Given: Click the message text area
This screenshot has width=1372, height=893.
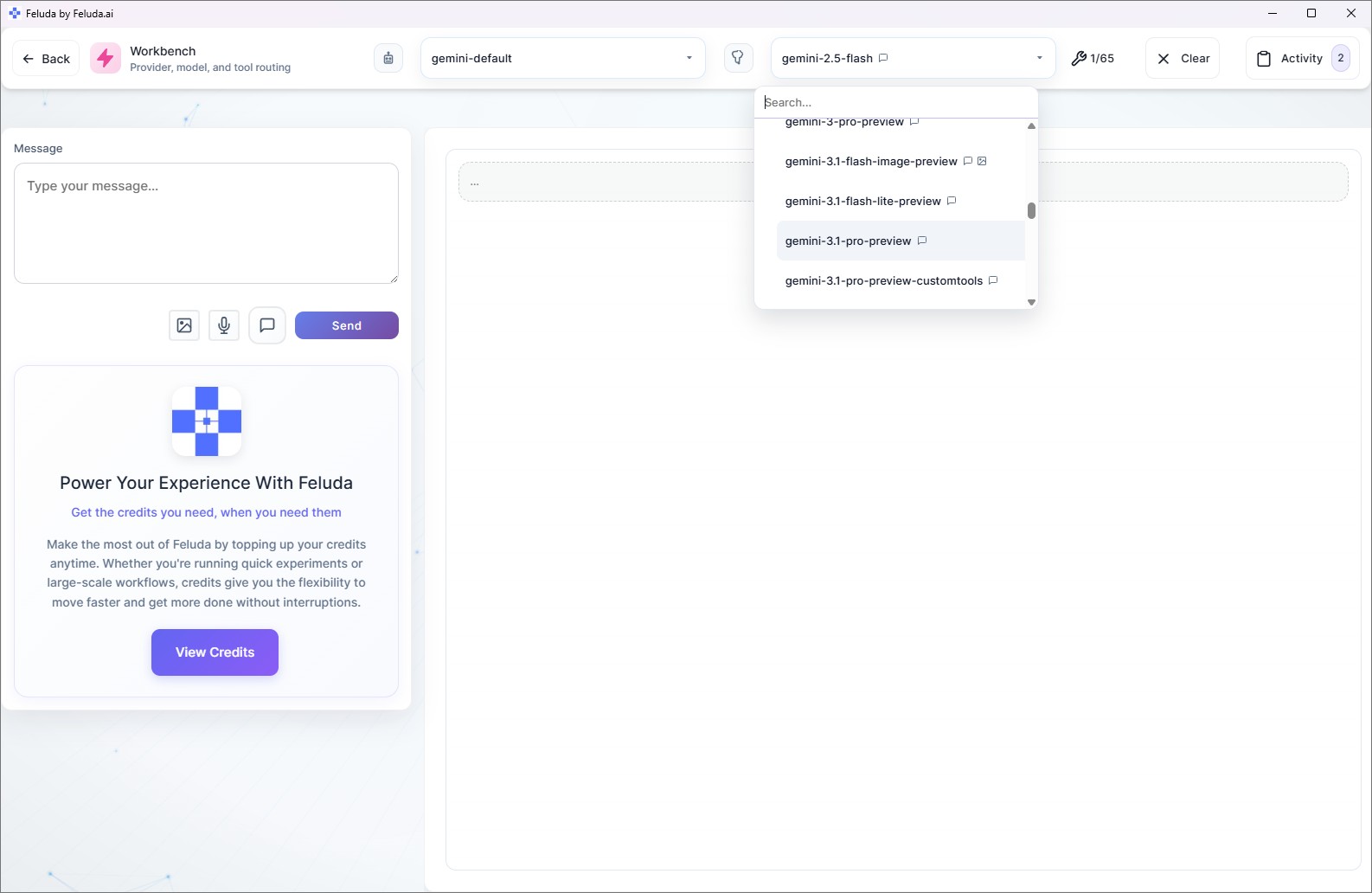Looking at the screenshot, I should [x=206, y=223].
